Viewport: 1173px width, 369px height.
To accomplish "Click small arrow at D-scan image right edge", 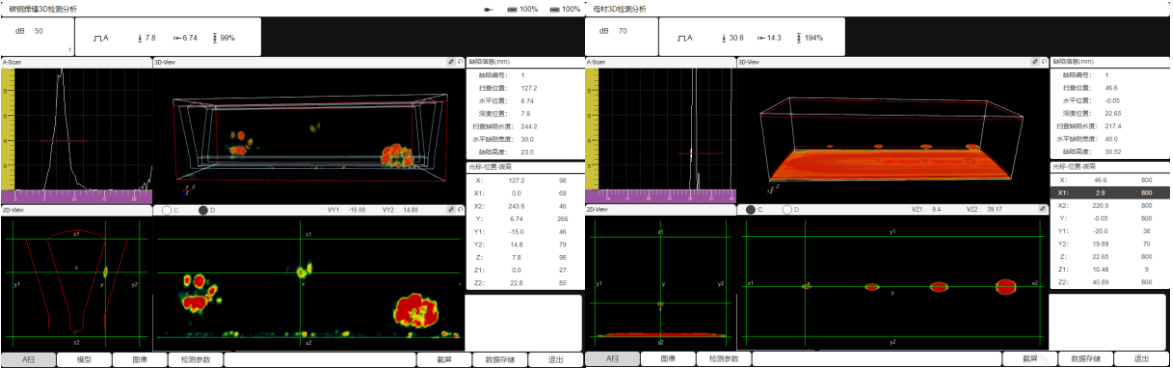I will [460, 284].
